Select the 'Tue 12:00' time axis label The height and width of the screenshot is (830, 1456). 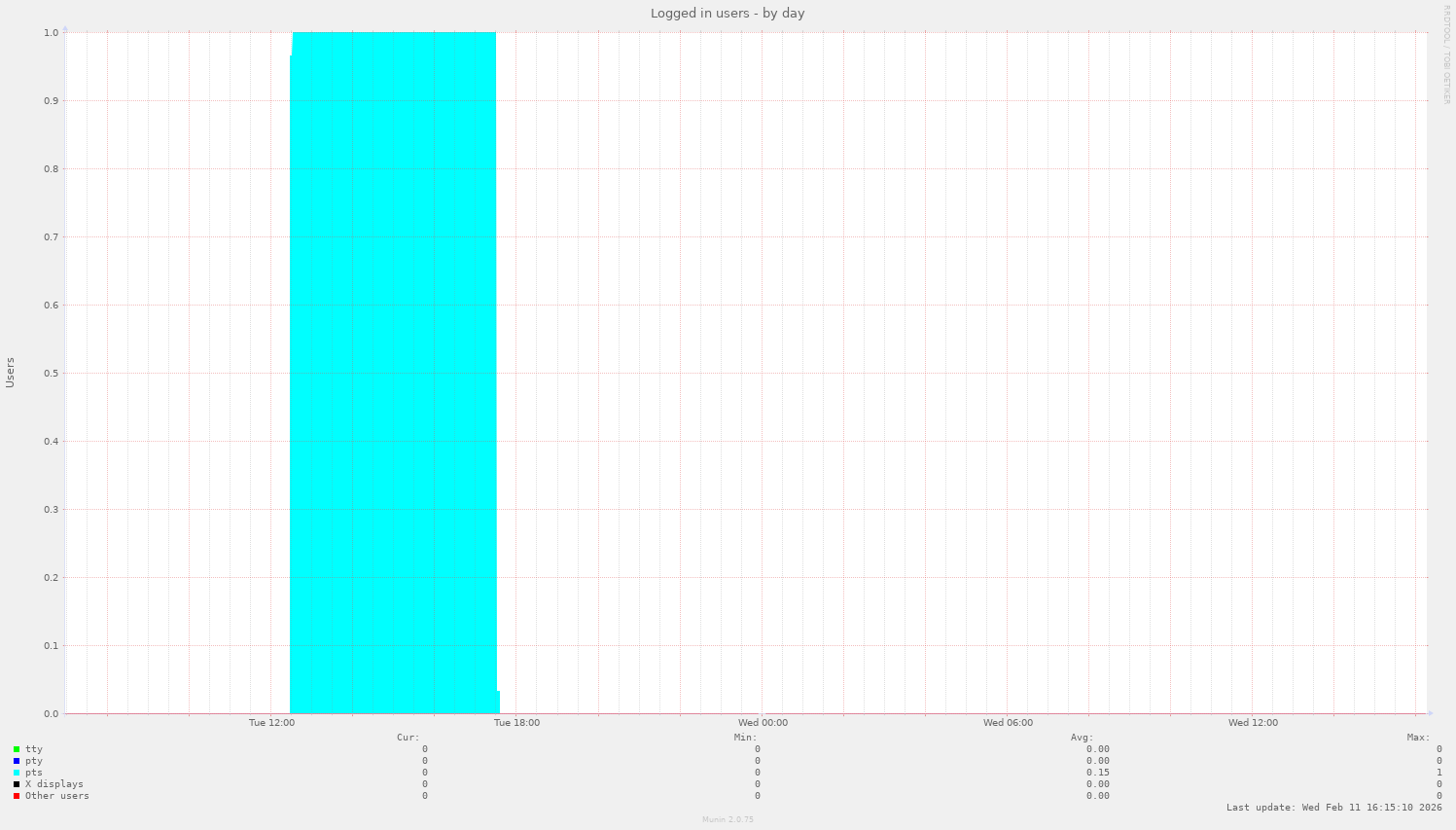point(271,723)
